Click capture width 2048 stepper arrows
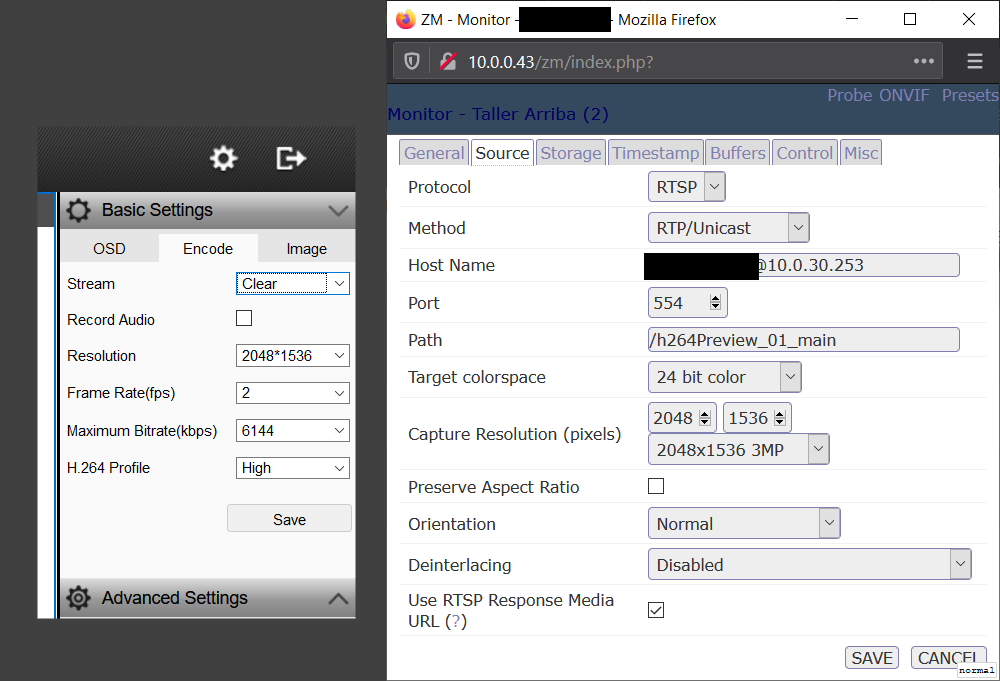1000x681 pixels. click(x=705, y=418)
